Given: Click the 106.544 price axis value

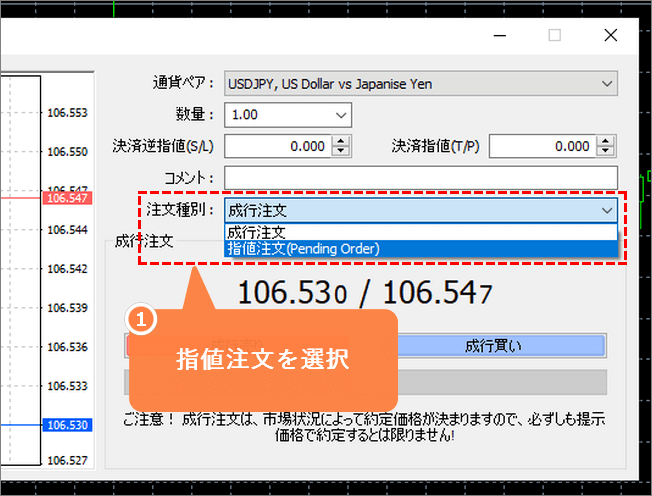Looking at the screenshot, I should (67, 230).
